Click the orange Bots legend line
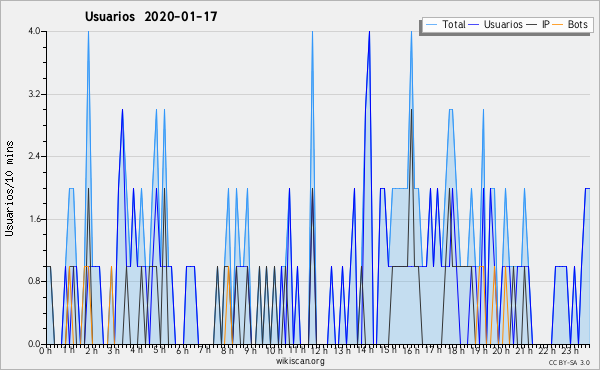 click(x=558, y=25)
